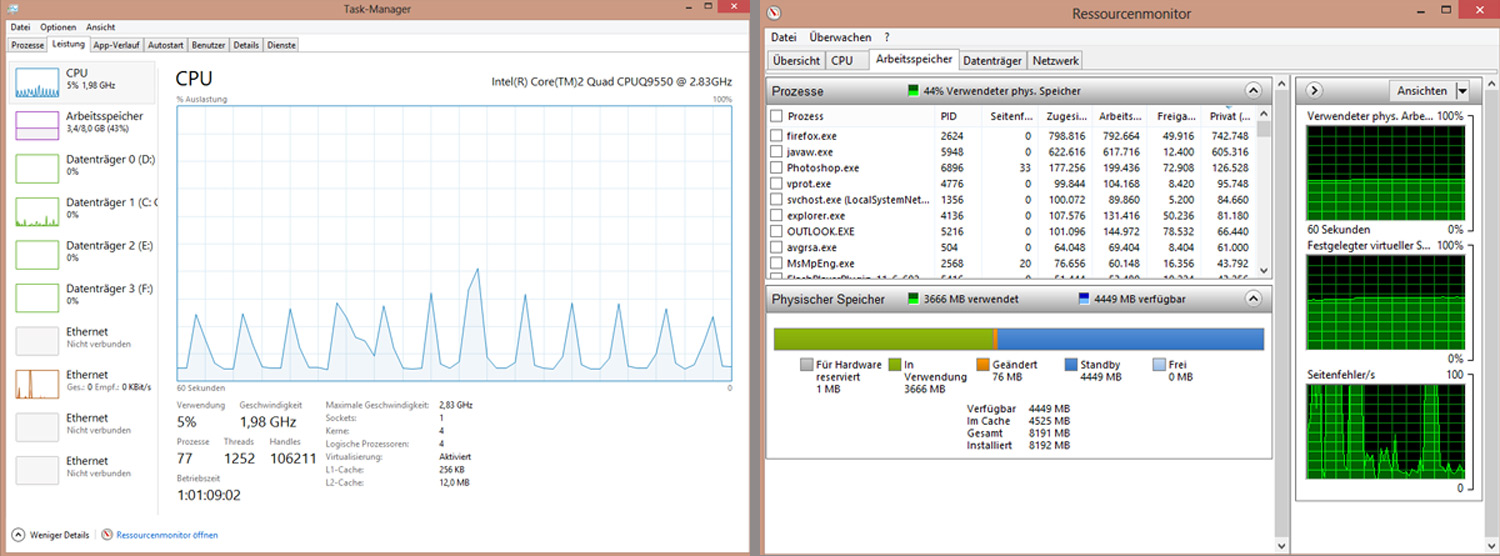Switch to App-Verlauf tab

(x=116, y=45)
